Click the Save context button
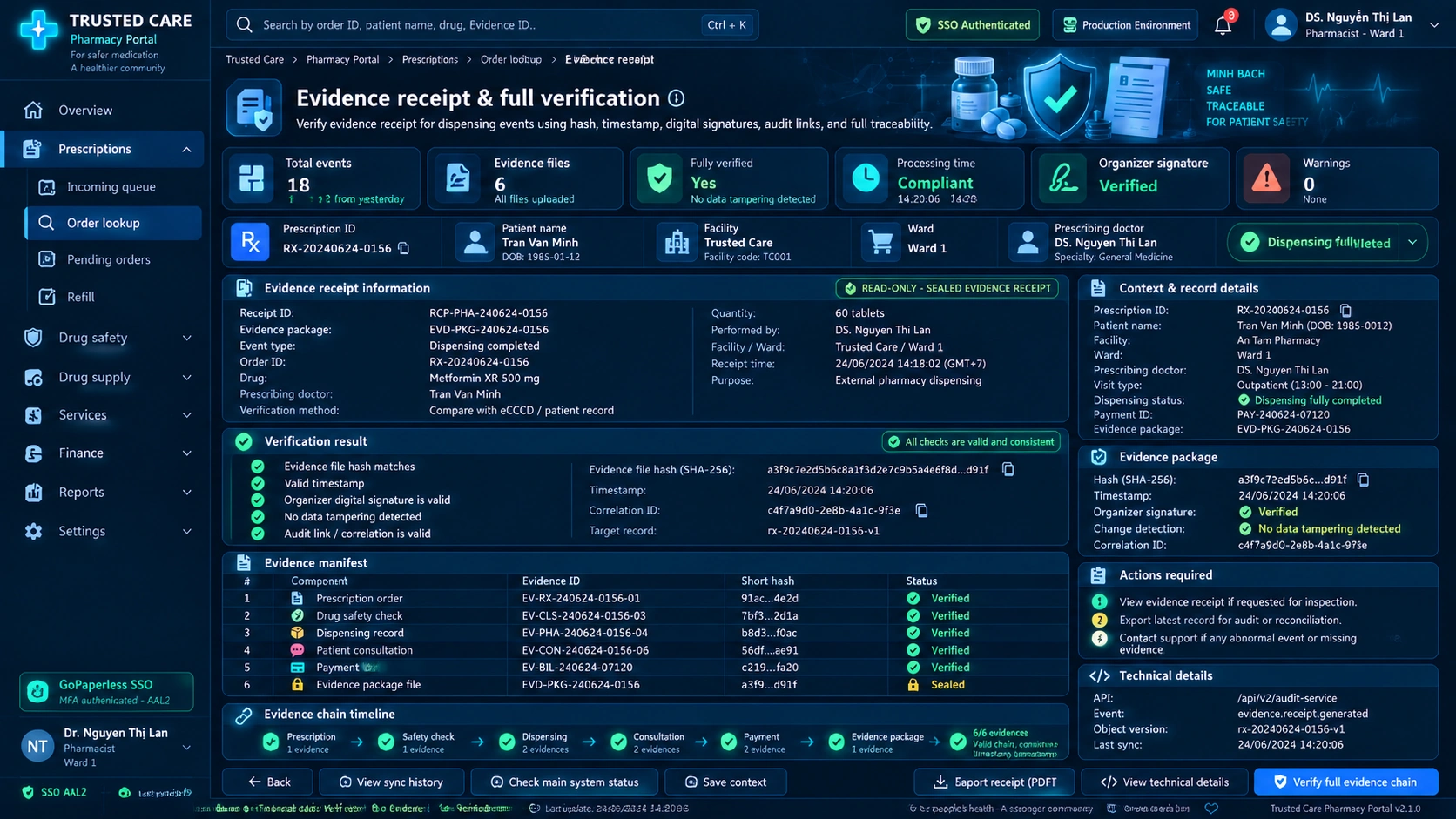 point(725,782)
